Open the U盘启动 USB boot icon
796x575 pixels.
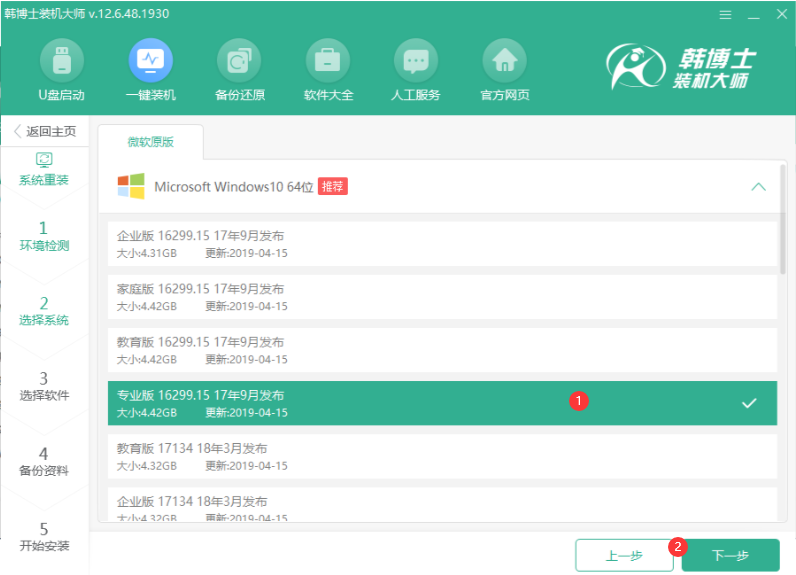click(61, 62)
